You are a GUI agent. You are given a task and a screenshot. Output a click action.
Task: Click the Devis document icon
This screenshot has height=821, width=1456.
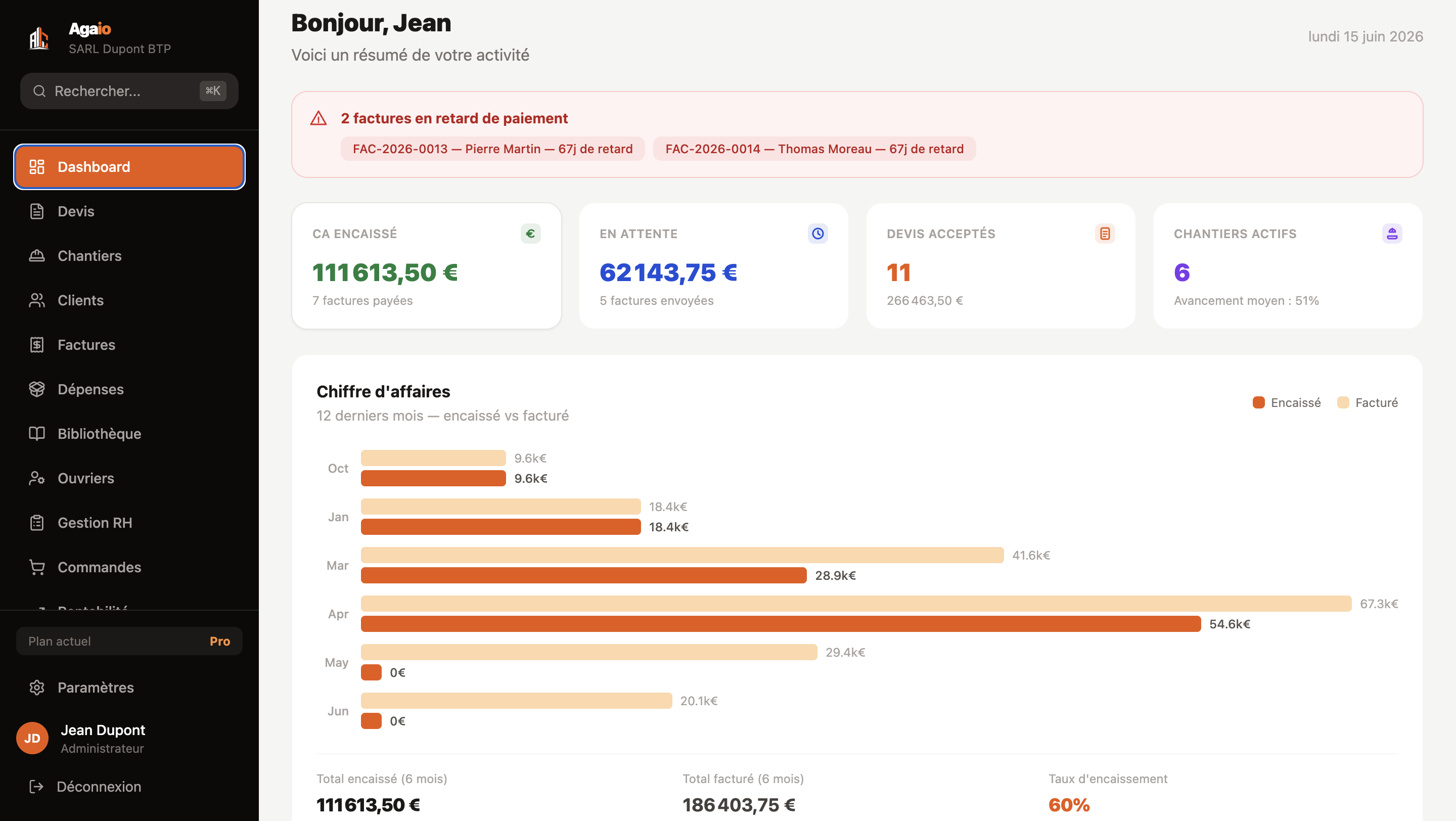click(x=37, y=211)
